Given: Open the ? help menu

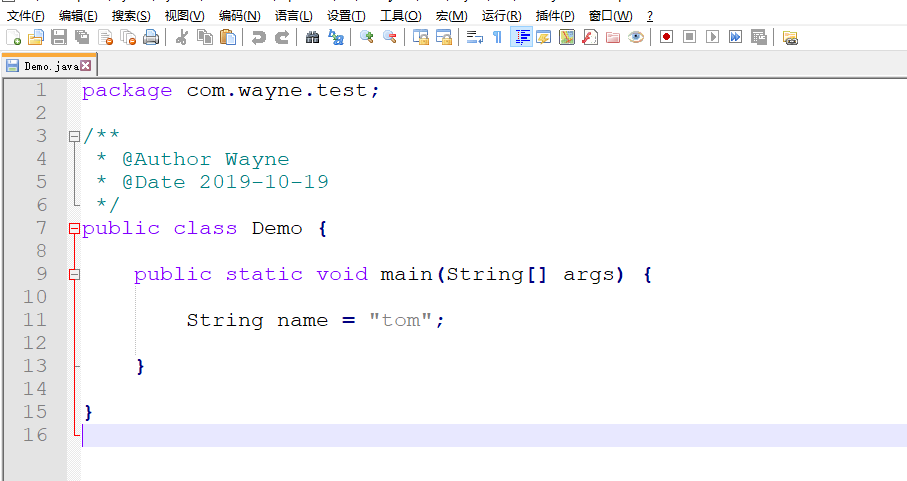Looking at the screenshot, I should (x=650, y=16).
